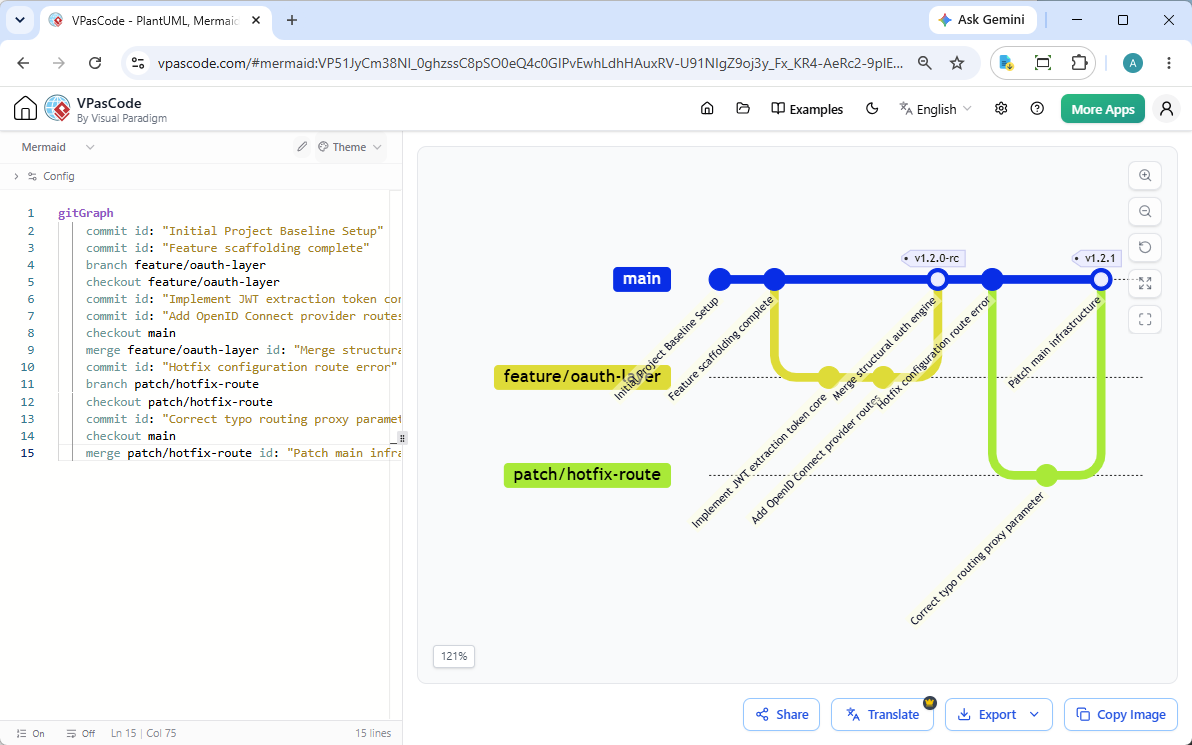Click the gitGraph keyword on line 1

click(86, 213)
